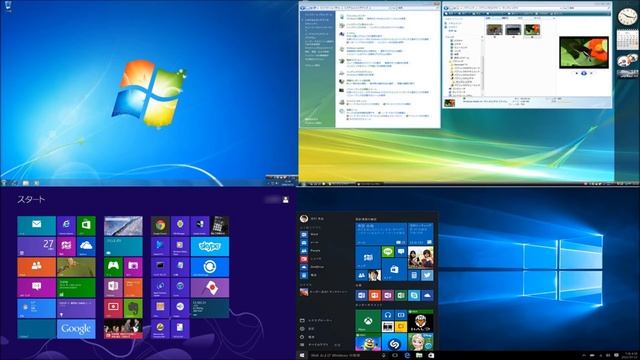The width and height of the screenshot is (640, 360).
Task: Open Microsoft Edge on the Windows 10 taskbar
Action: [407, 356]
